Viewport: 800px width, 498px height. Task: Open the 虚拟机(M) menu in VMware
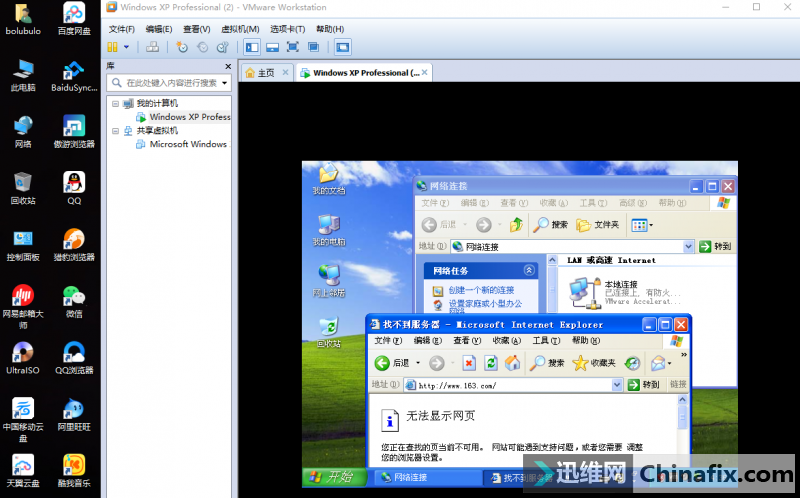[240, 29]
